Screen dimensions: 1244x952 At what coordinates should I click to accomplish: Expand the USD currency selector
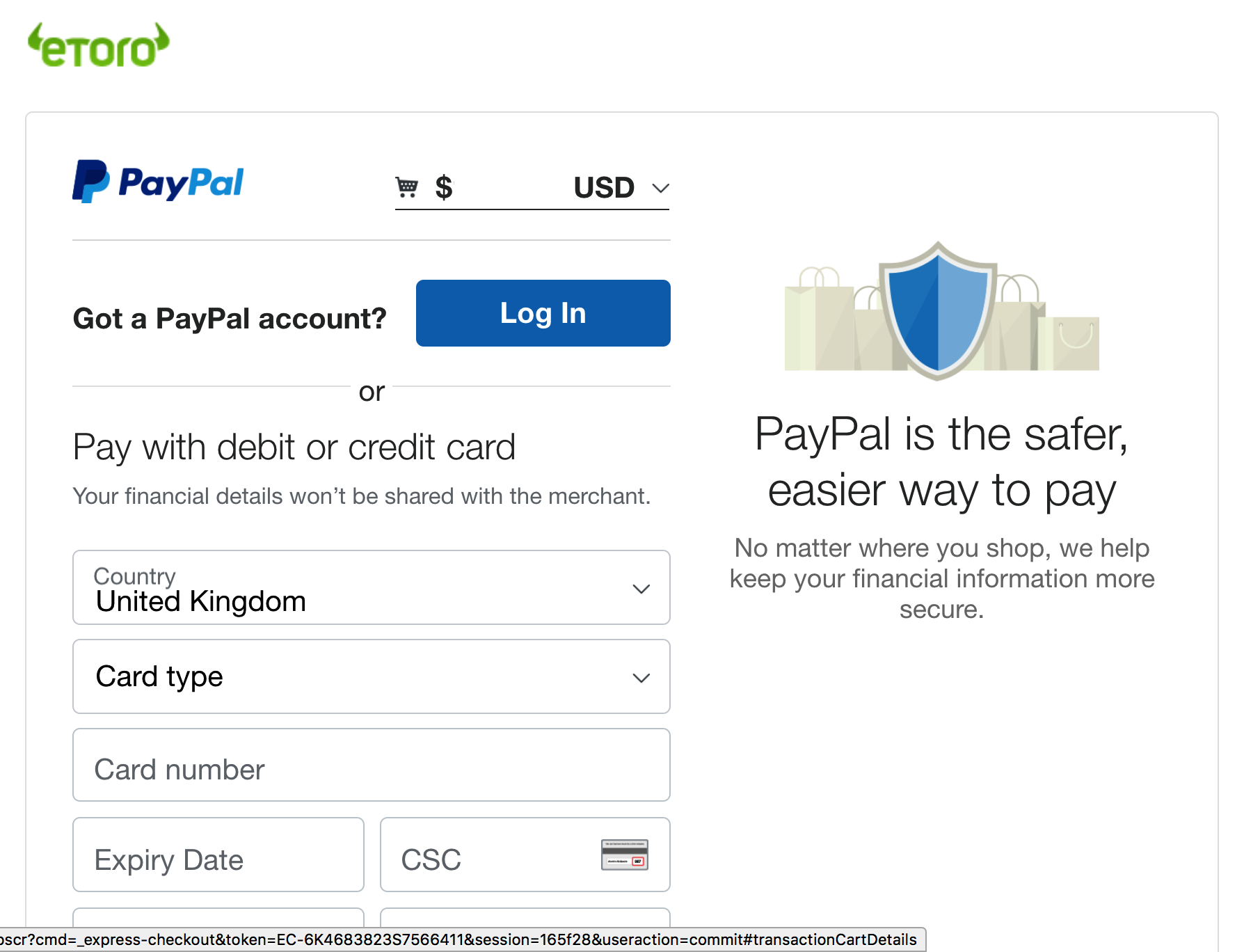(621, 188)
